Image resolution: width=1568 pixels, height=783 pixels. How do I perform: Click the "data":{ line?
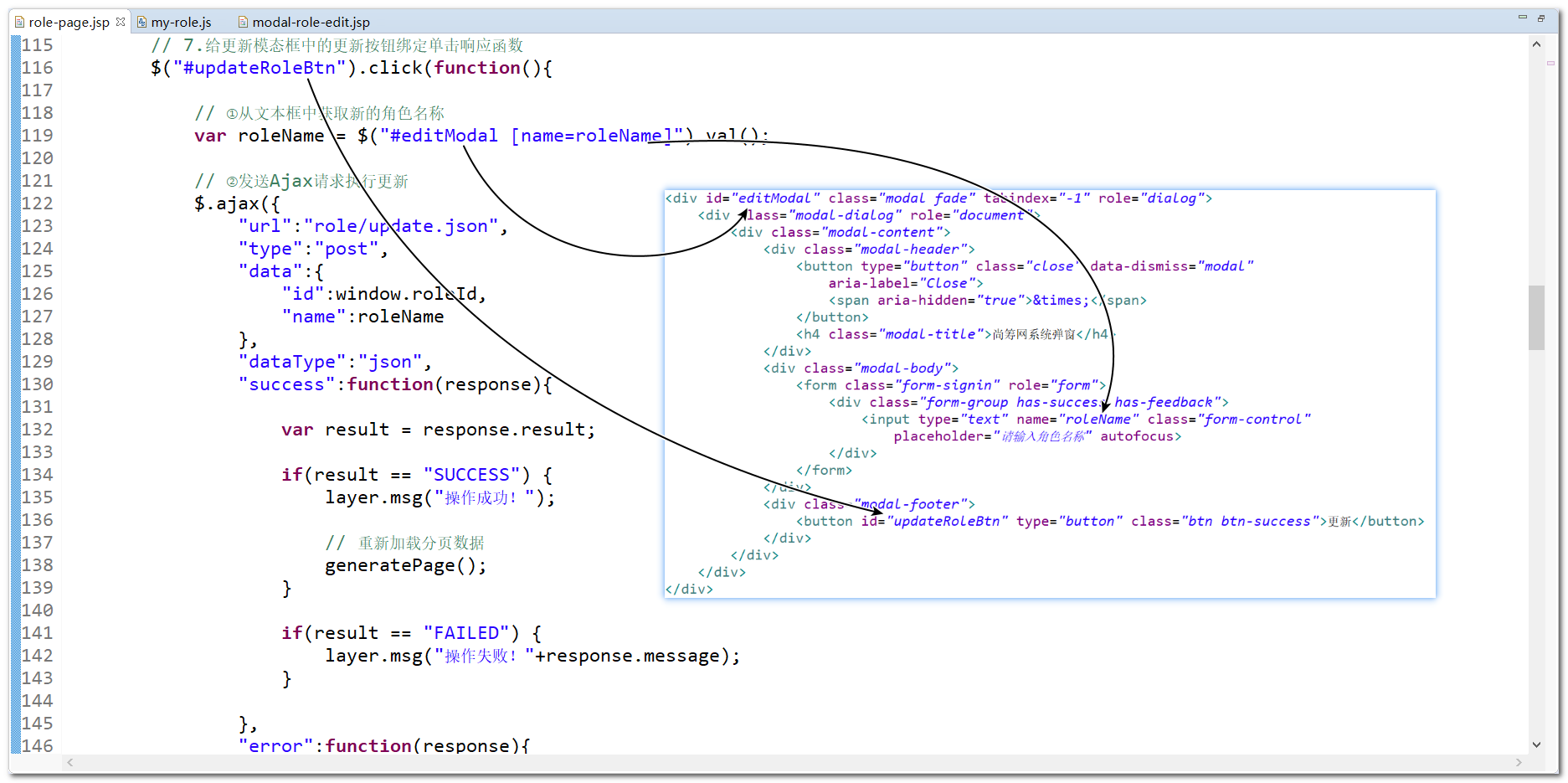280,271
